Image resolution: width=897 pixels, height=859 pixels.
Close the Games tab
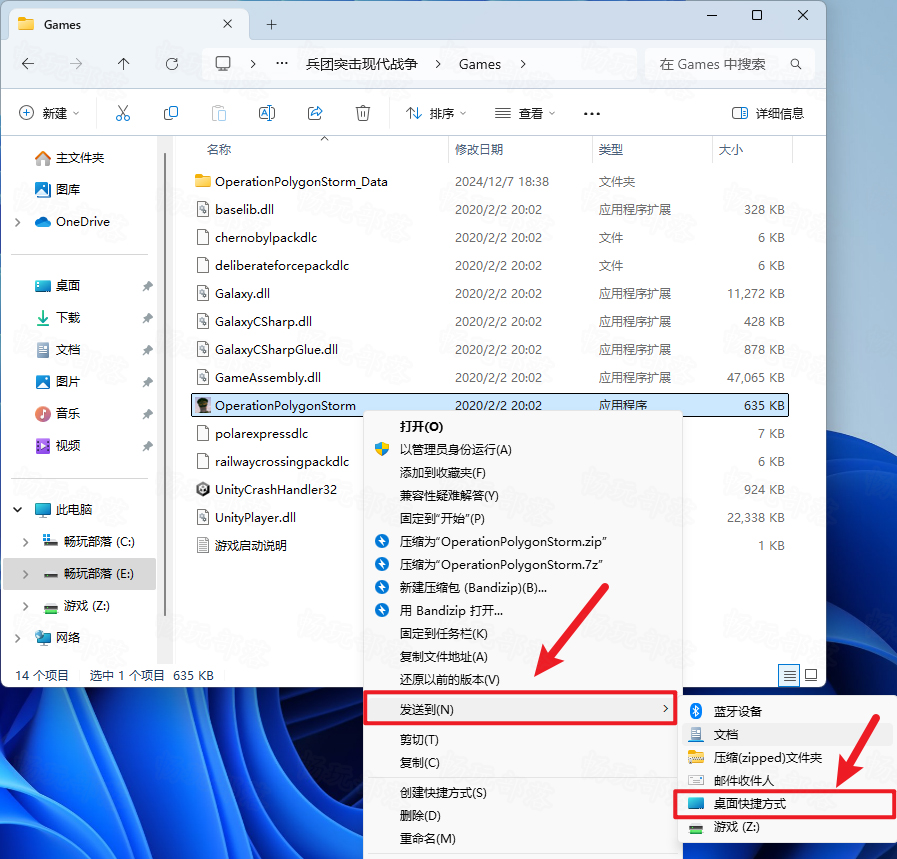tap(227, 24)
